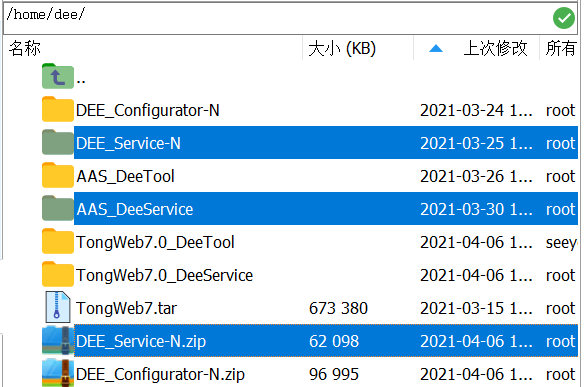This screenshot has height=387, width=584.
Task: Click into the /home/dee/ path field
Action: click(x=277, y=18)
